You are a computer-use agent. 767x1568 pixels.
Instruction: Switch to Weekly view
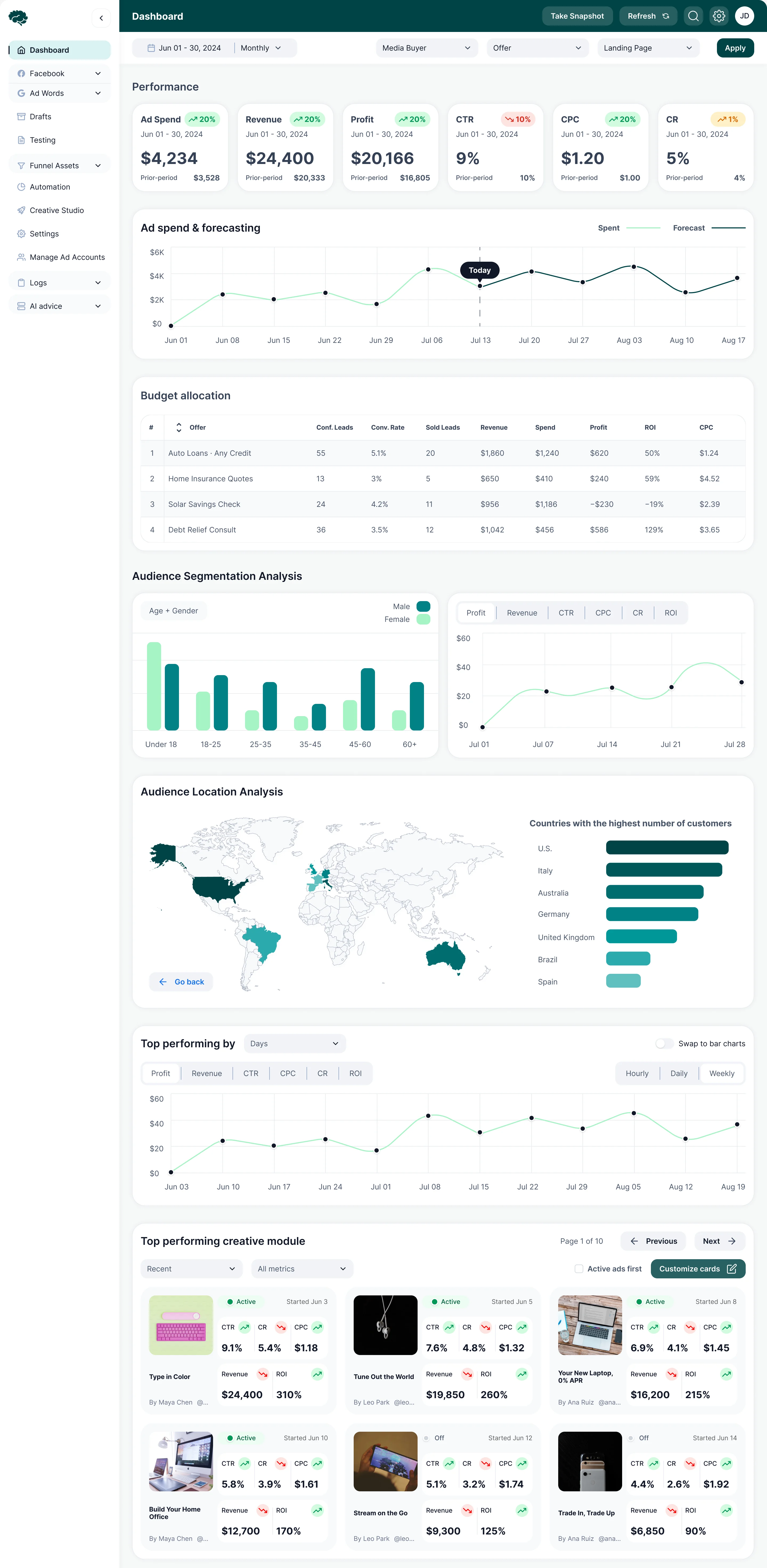coord(722,1073)
